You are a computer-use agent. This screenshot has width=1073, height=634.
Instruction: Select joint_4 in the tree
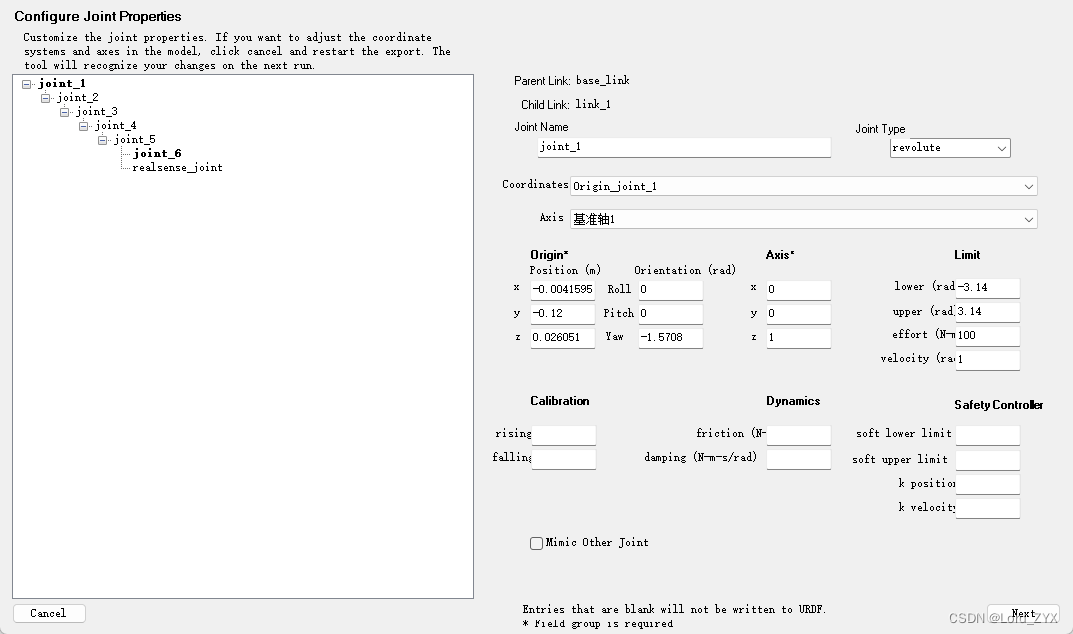116,126
